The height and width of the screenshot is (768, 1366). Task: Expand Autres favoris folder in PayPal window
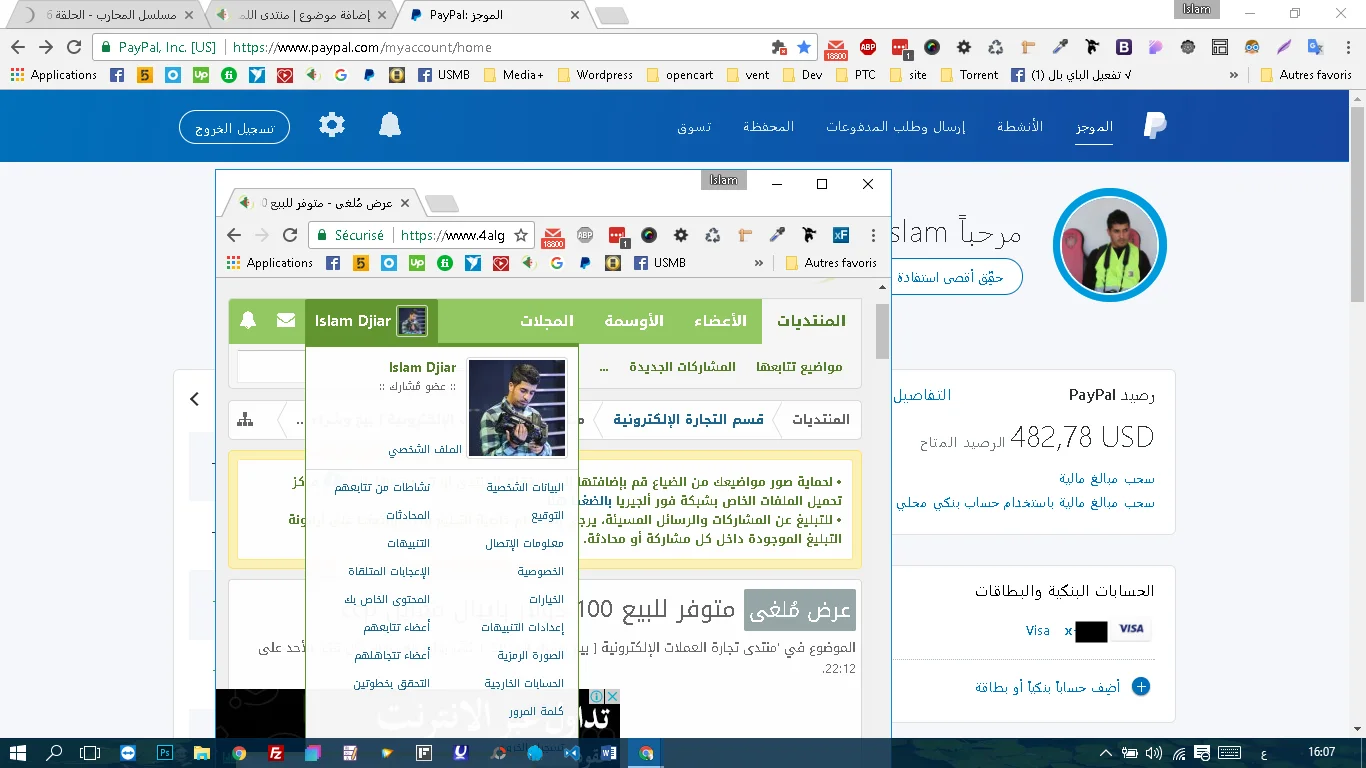pos(1306,75)
